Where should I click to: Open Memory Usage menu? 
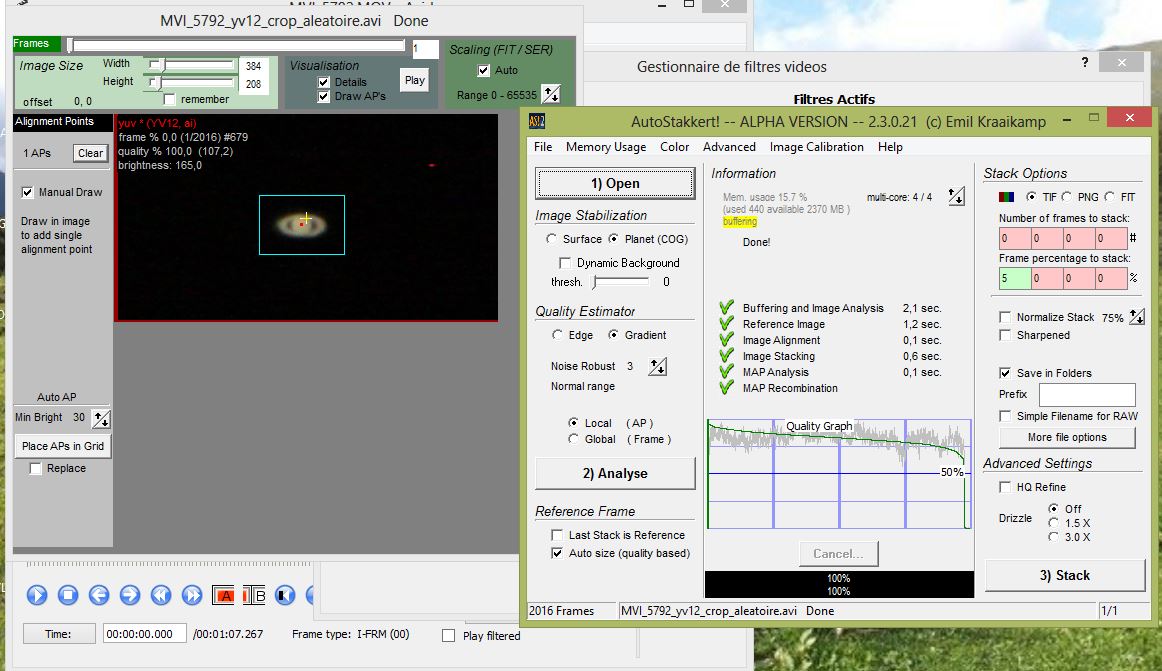click(606, 147)
